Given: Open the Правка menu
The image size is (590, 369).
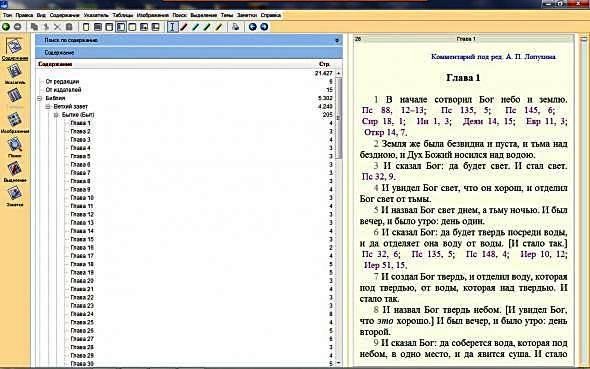Looking at the screenshot, I should [24, 15].
